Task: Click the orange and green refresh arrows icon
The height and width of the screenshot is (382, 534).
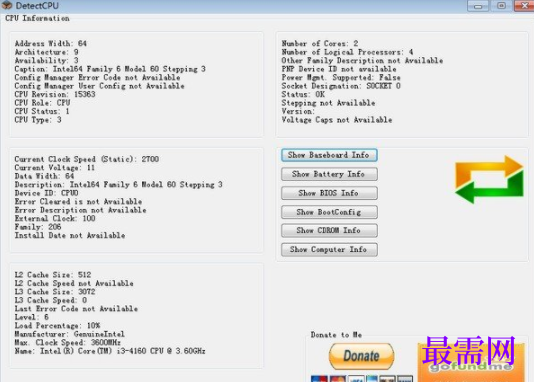Action: 489,179
